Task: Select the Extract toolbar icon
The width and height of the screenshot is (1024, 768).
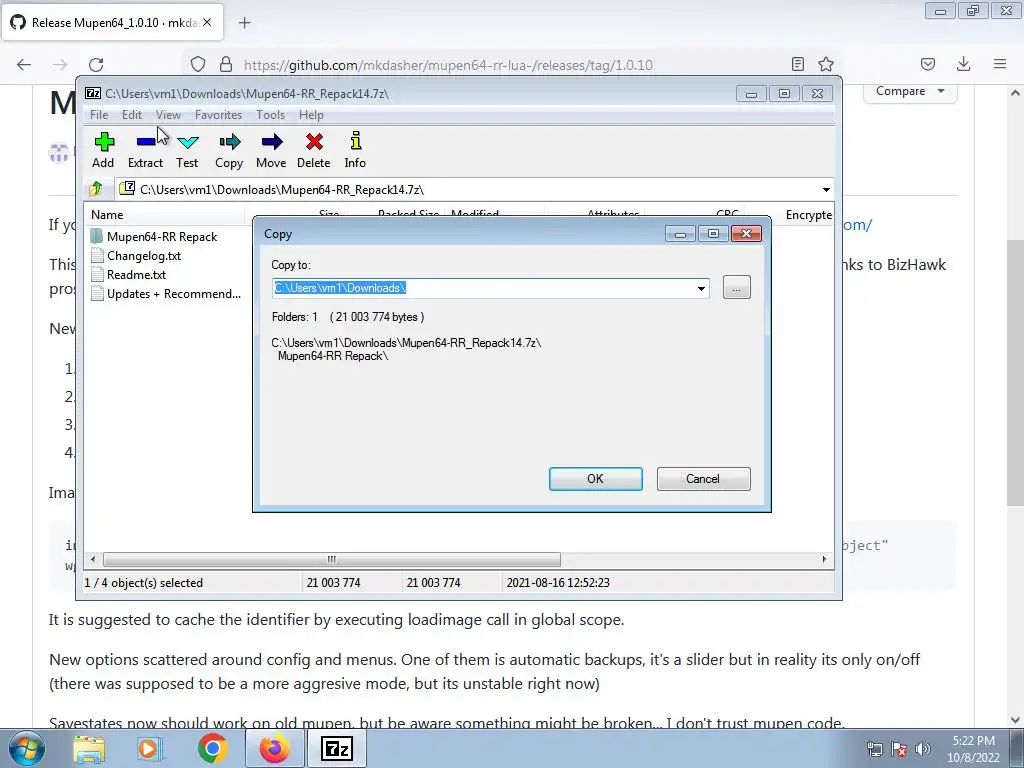Action: (x=145, y=150)
